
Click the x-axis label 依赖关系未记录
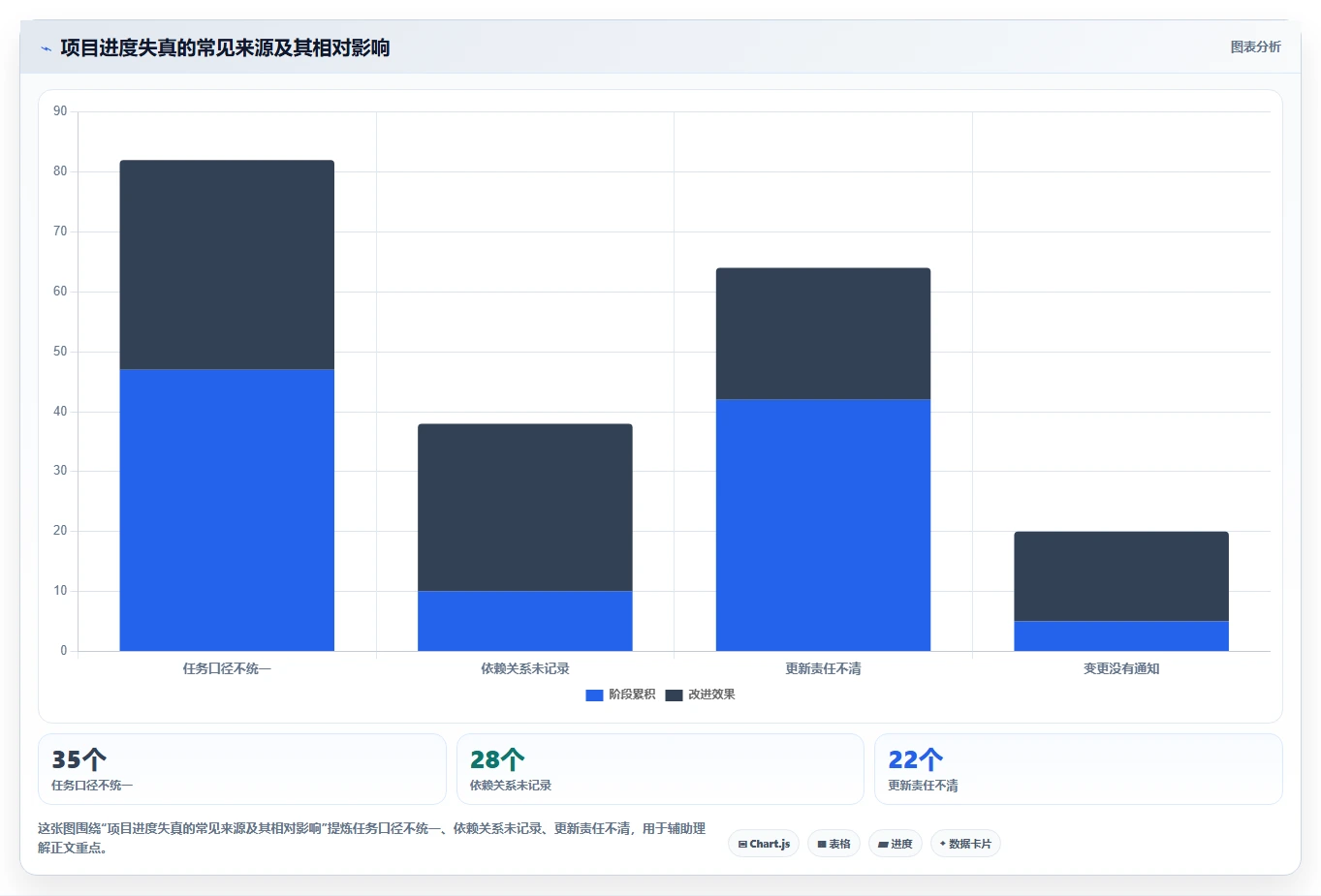[525, 668]
